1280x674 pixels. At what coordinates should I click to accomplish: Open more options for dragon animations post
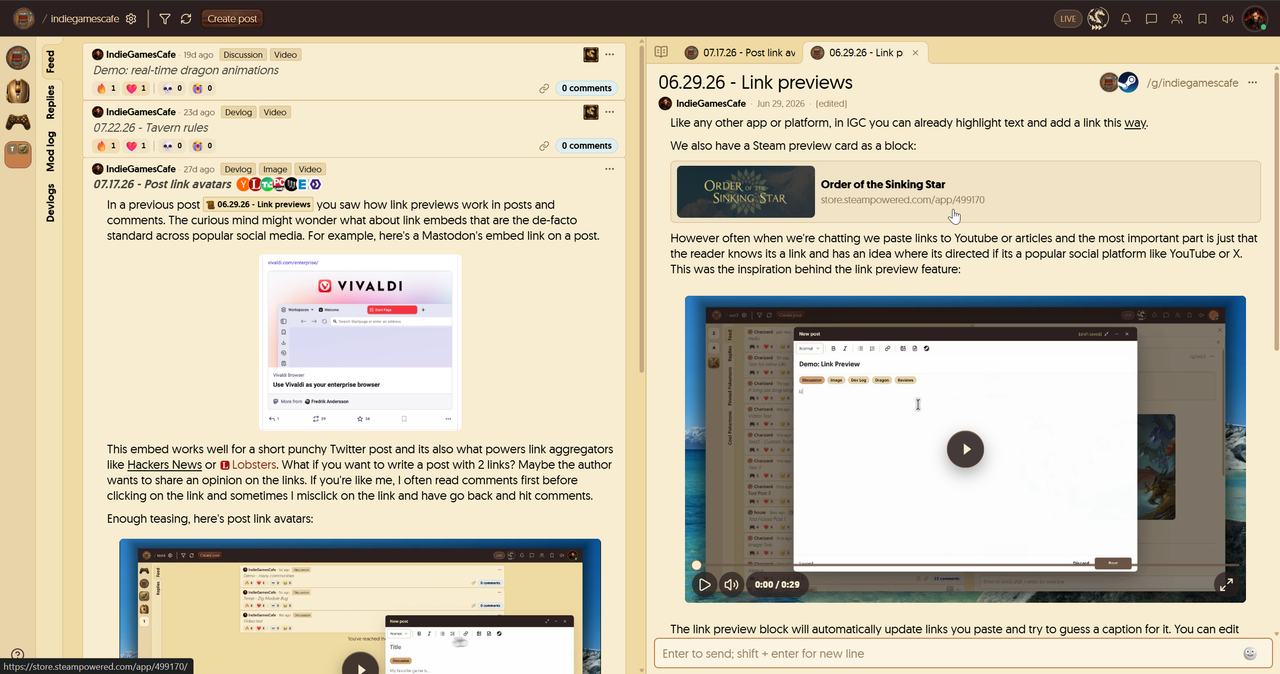tap(609, 55)
